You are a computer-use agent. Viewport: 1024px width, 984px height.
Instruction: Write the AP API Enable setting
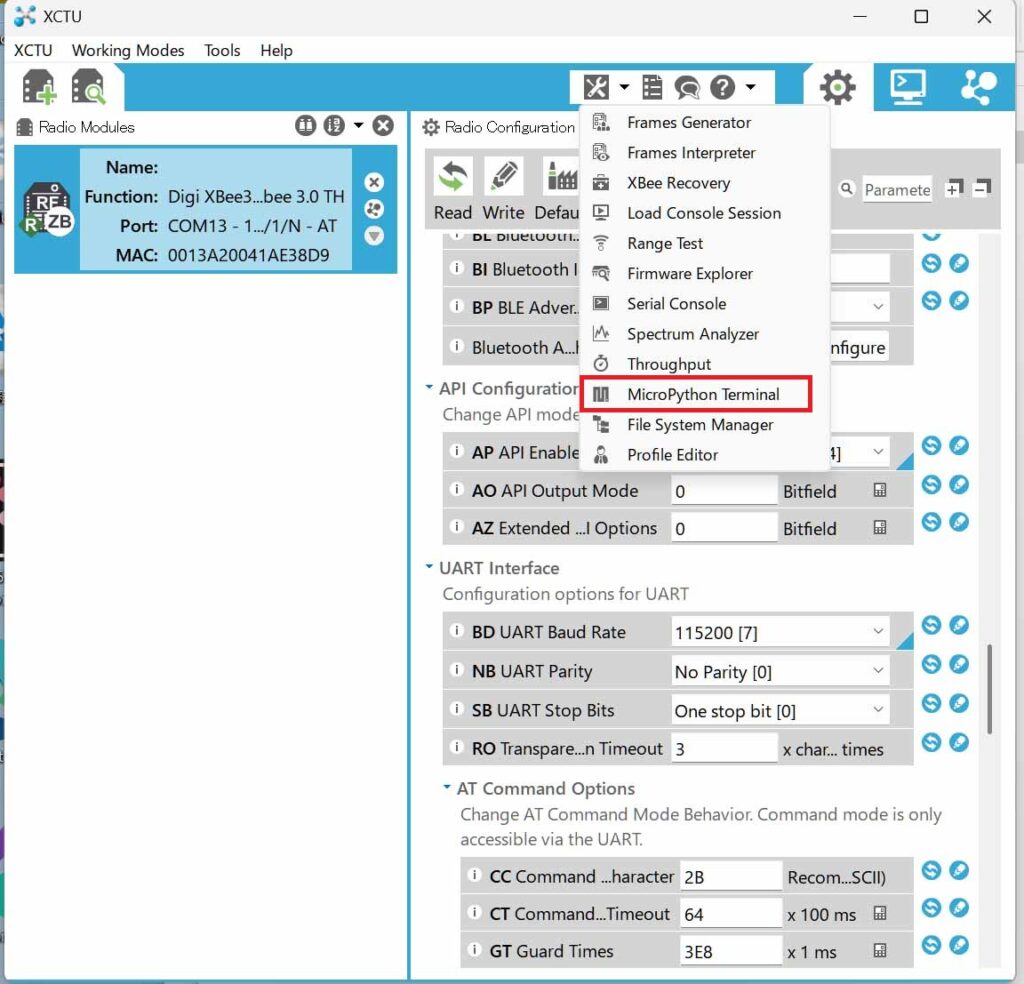959,446
